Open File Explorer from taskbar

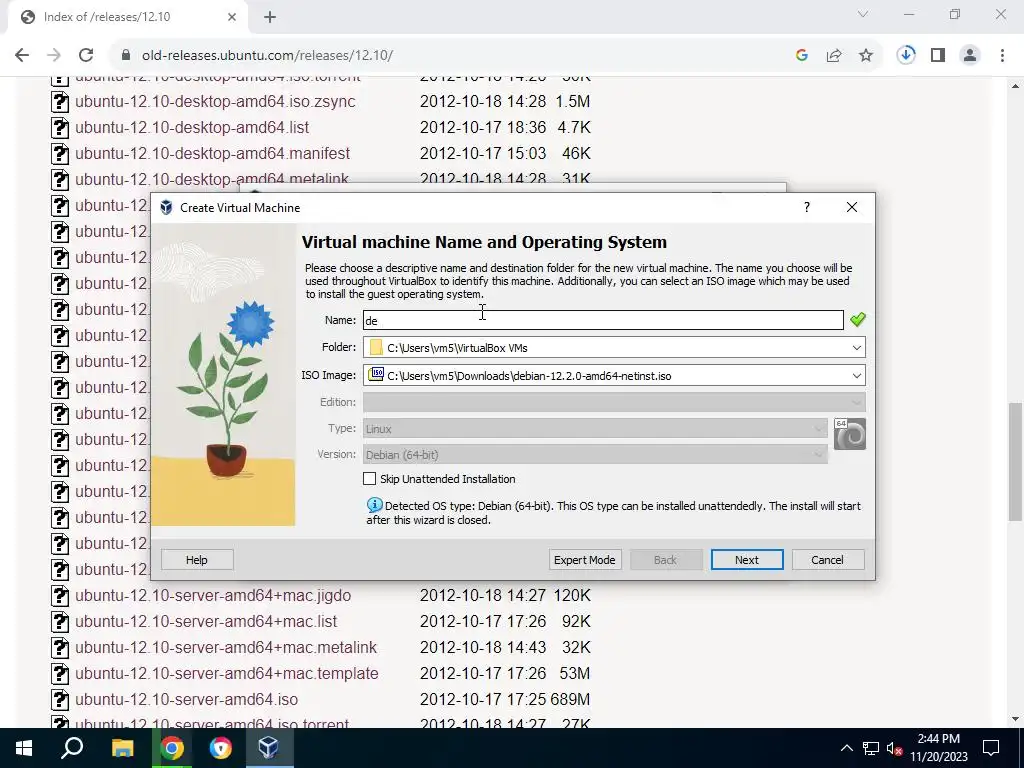(122, 748)
